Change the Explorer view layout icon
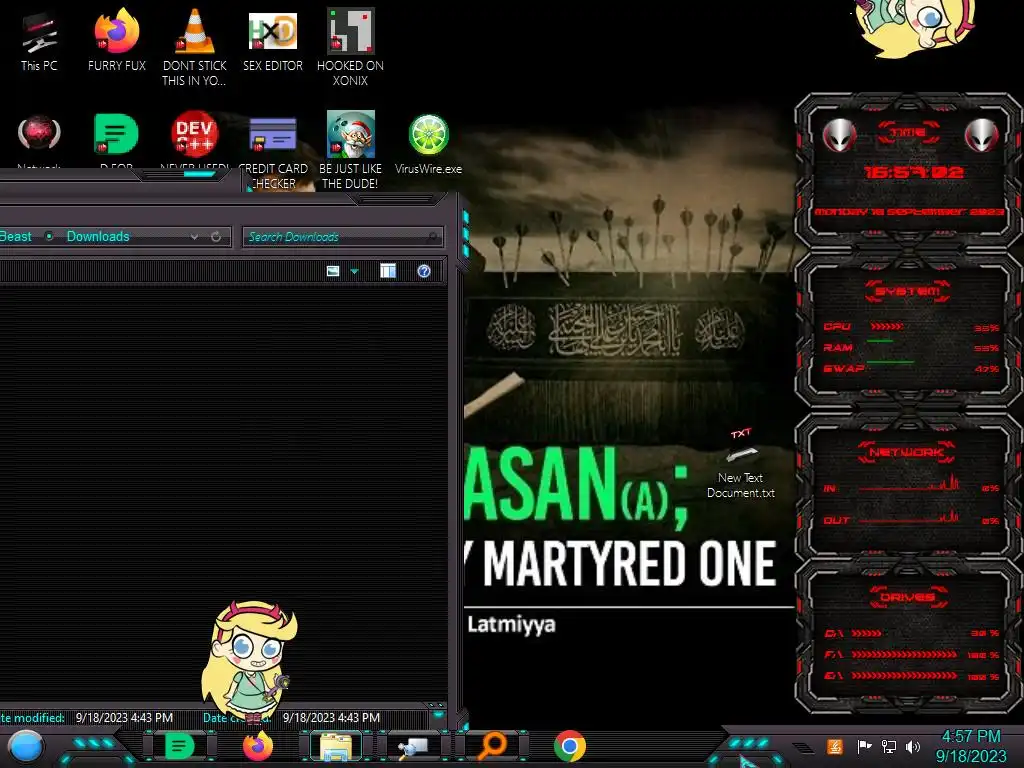1024x768 pixels. (x=332, y=271)
